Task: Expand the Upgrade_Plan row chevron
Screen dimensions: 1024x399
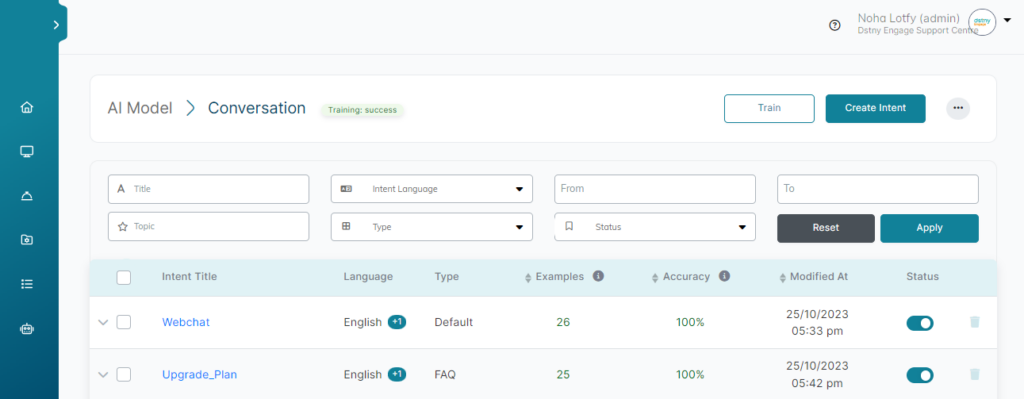Action: click(x=103, y=375)
